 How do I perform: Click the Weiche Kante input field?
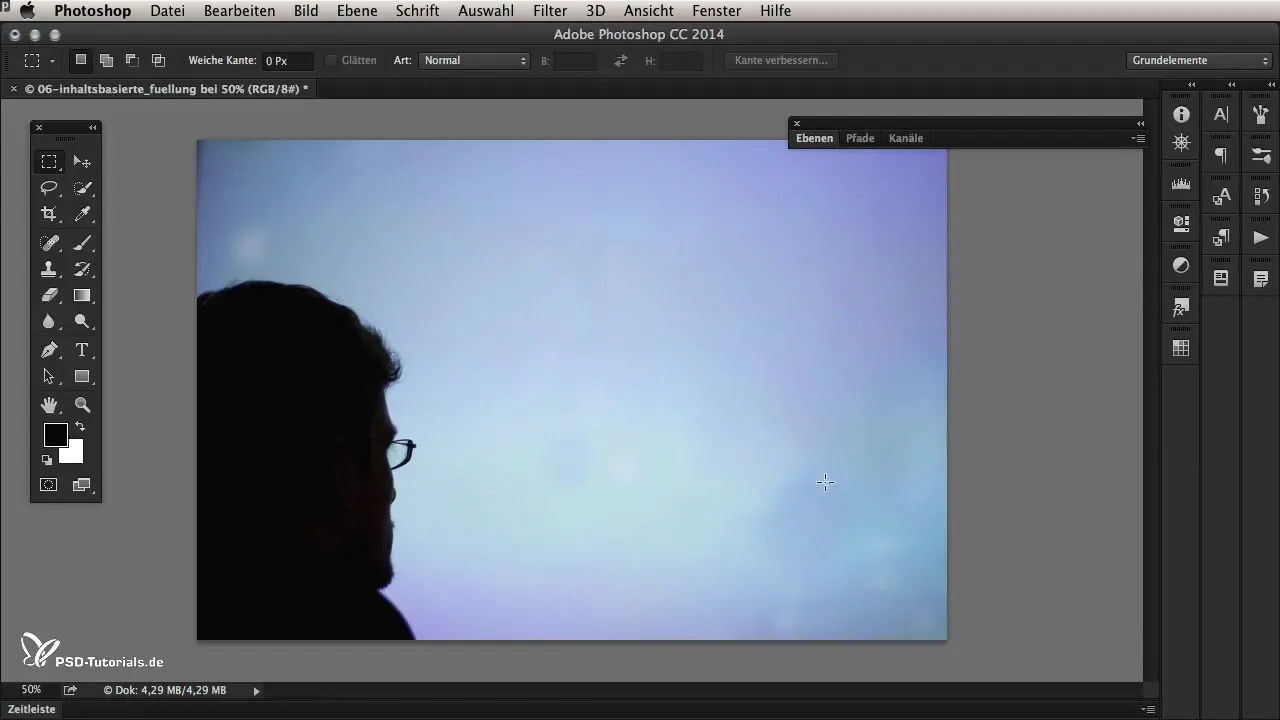coord(288,61)
